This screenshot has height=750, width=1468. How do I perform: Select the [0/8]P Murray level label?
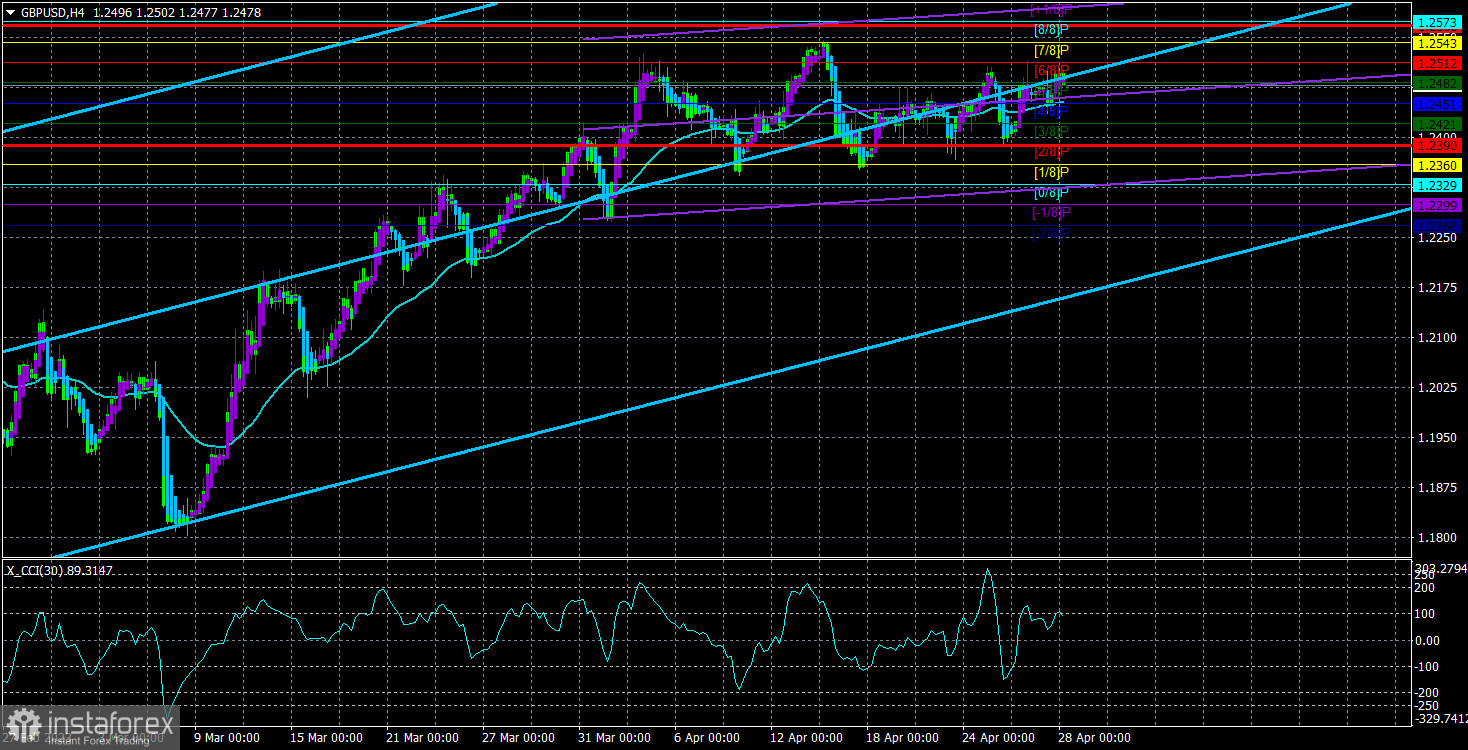pos(1051,192)
